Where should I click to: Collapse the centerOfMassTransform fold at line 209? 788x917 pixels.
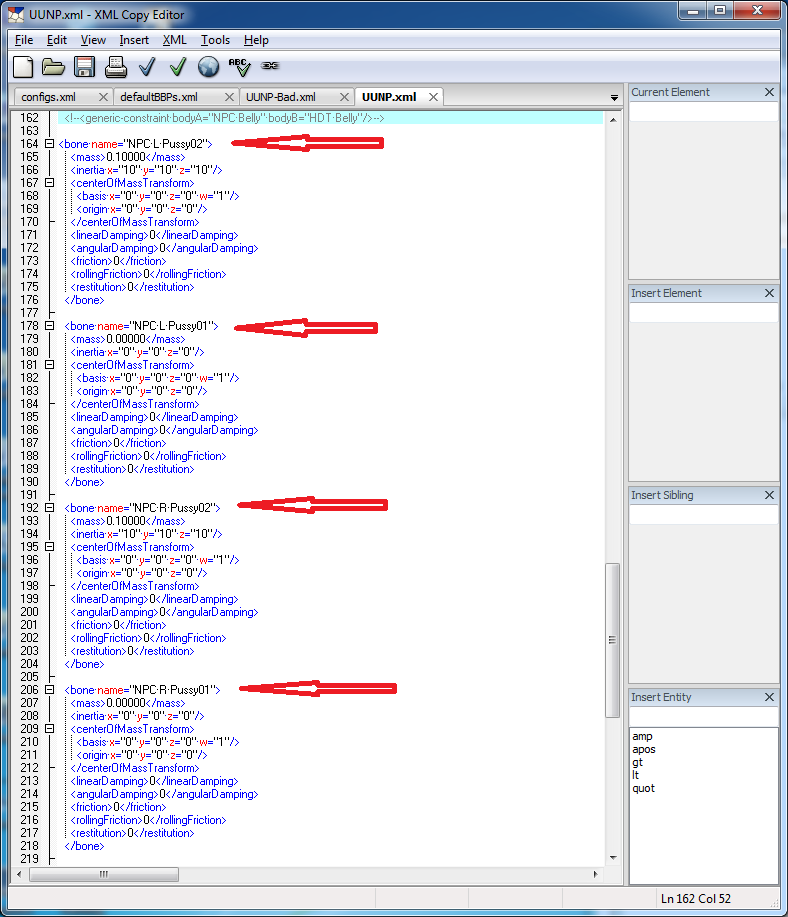click(x=50, y=729)
